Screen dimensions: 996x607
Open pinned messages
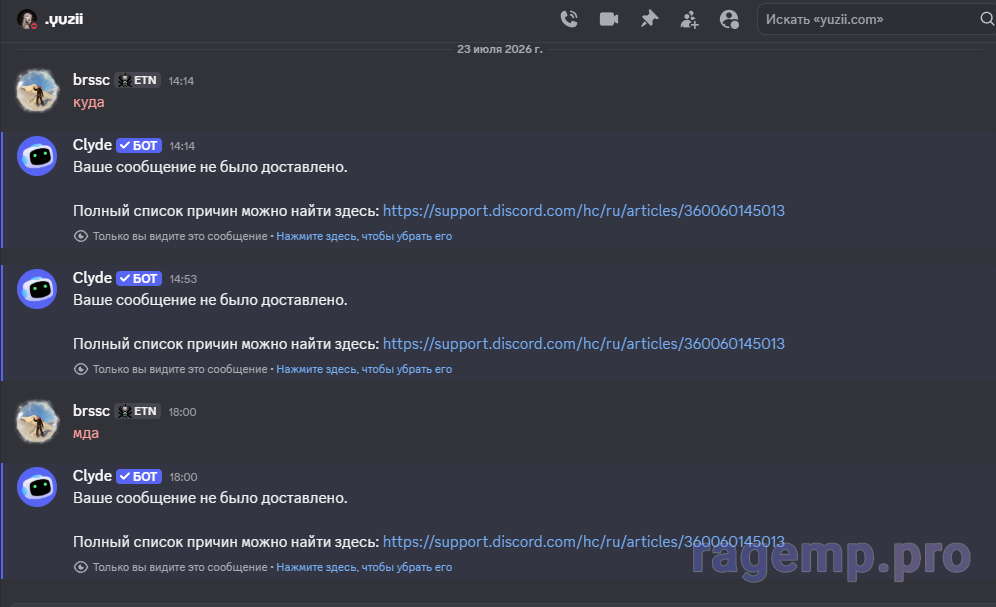pos(649,19)
